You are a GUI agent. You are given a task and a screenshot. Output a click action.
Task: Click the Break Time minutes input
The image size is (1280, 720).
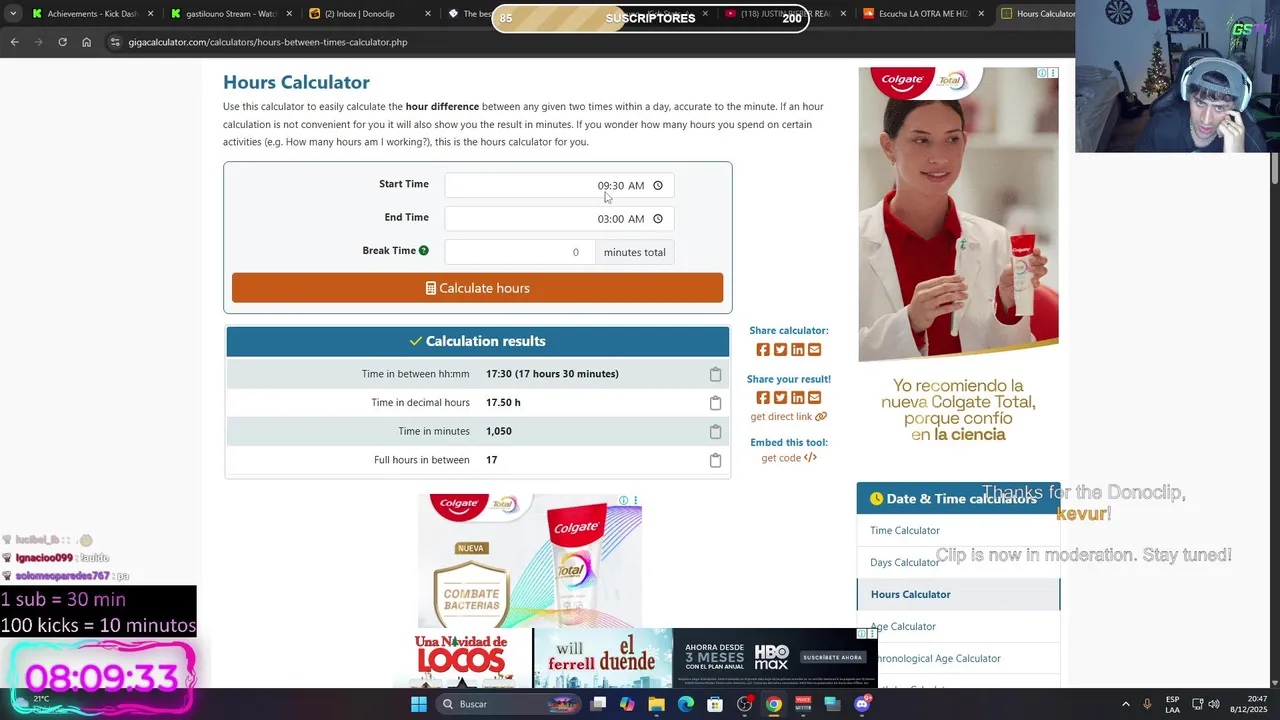point(520,252)
